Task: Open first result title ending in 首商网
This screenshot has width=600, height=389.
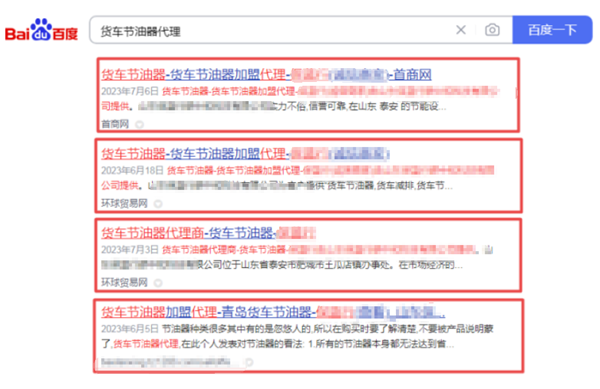Action: [x=266, y=75]
